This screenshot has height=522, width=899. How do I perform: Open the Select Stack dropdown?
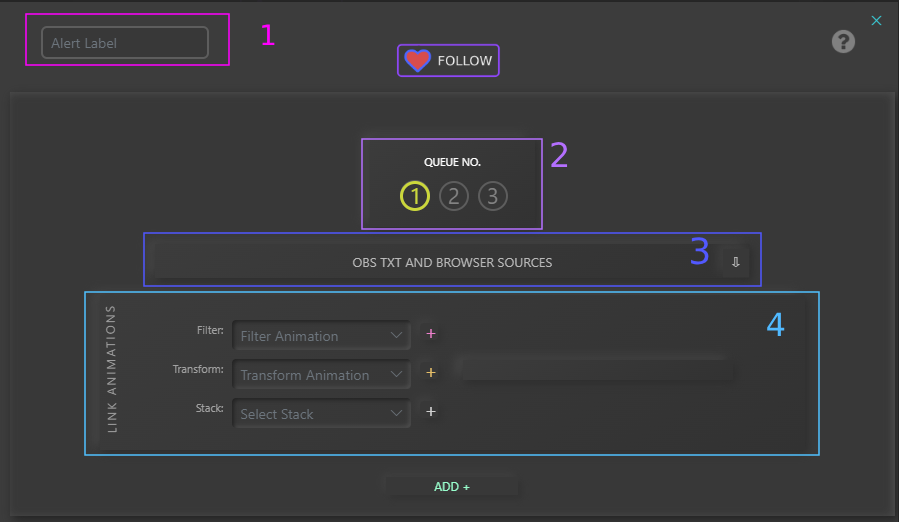point(321,414)
